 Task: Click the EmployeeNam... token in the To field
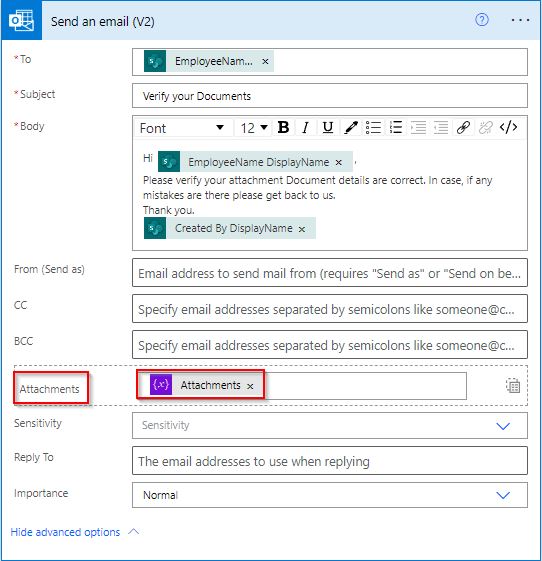[x=209, y=61]
